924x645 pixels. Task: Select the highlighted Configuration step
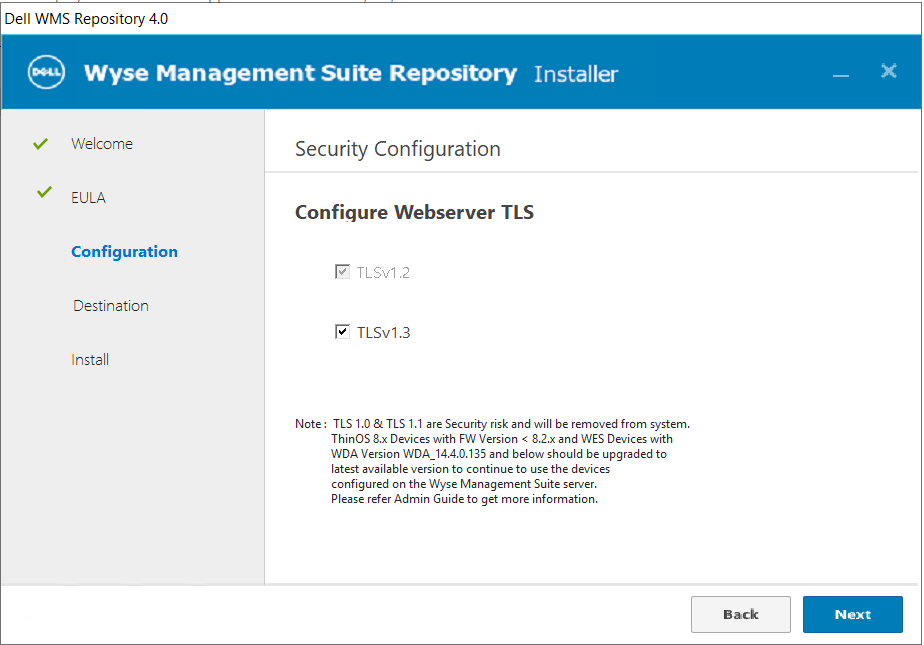(124, 252)
